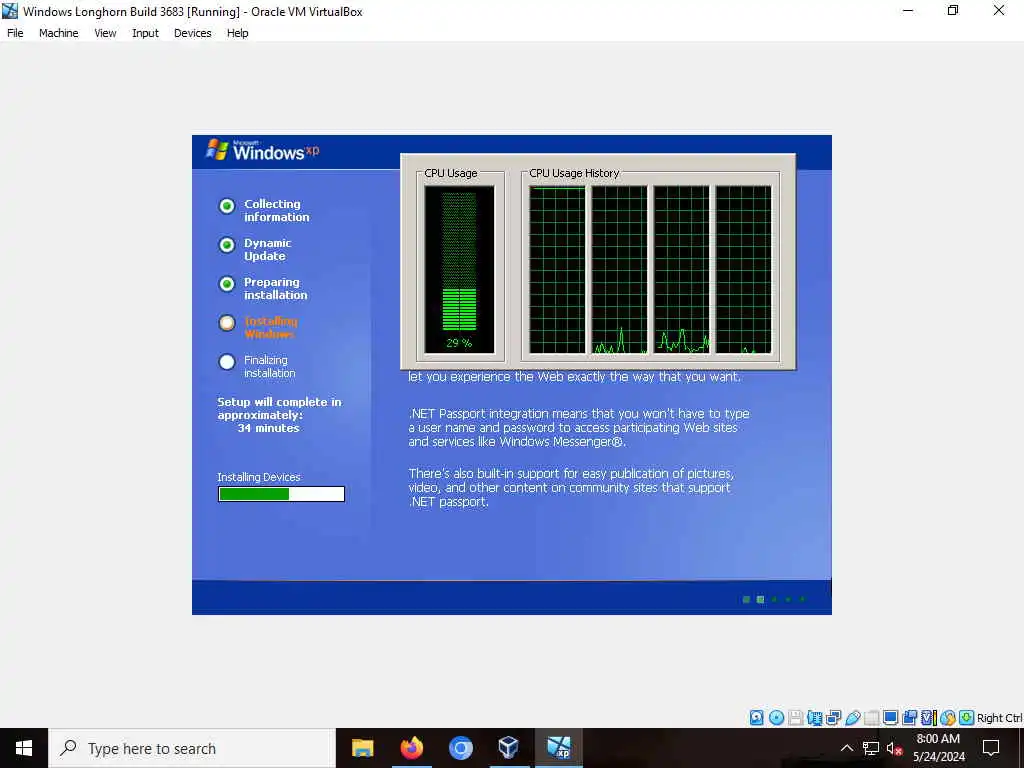Viewport: 1024px width, 768px height.
Task: Open the Action Center notifications icon
Action: (991, 748)
